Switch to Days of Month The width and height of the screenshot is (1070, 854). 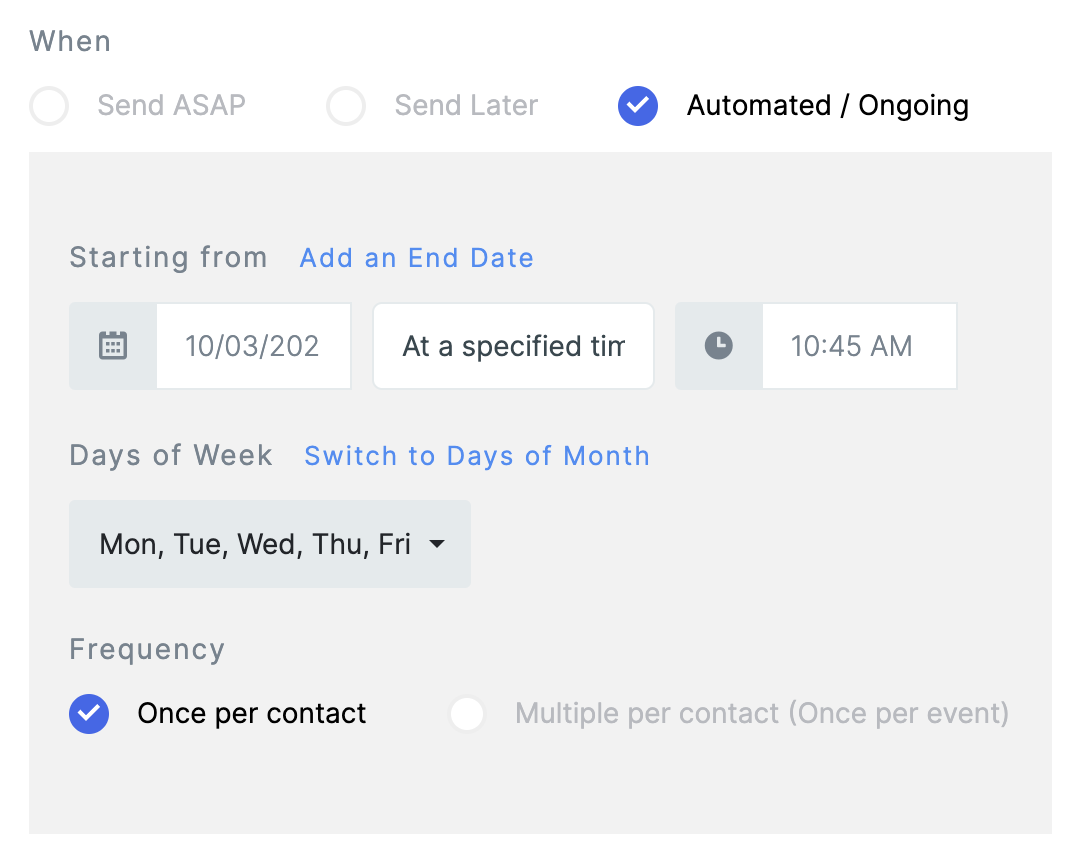tap(477, 456)
